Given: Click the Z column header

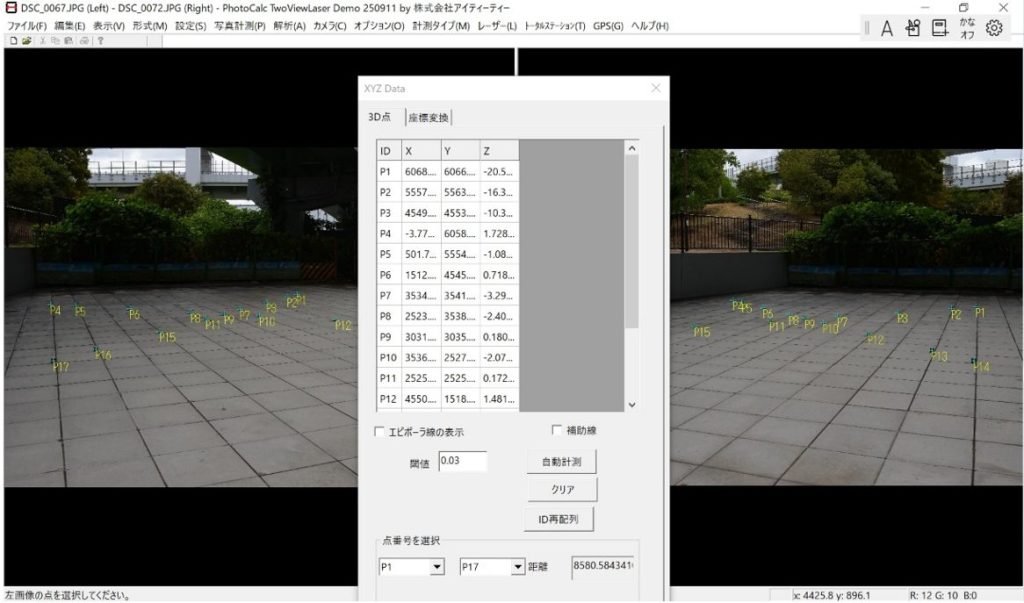Looking at the screenshot, I should coord(500,151).
